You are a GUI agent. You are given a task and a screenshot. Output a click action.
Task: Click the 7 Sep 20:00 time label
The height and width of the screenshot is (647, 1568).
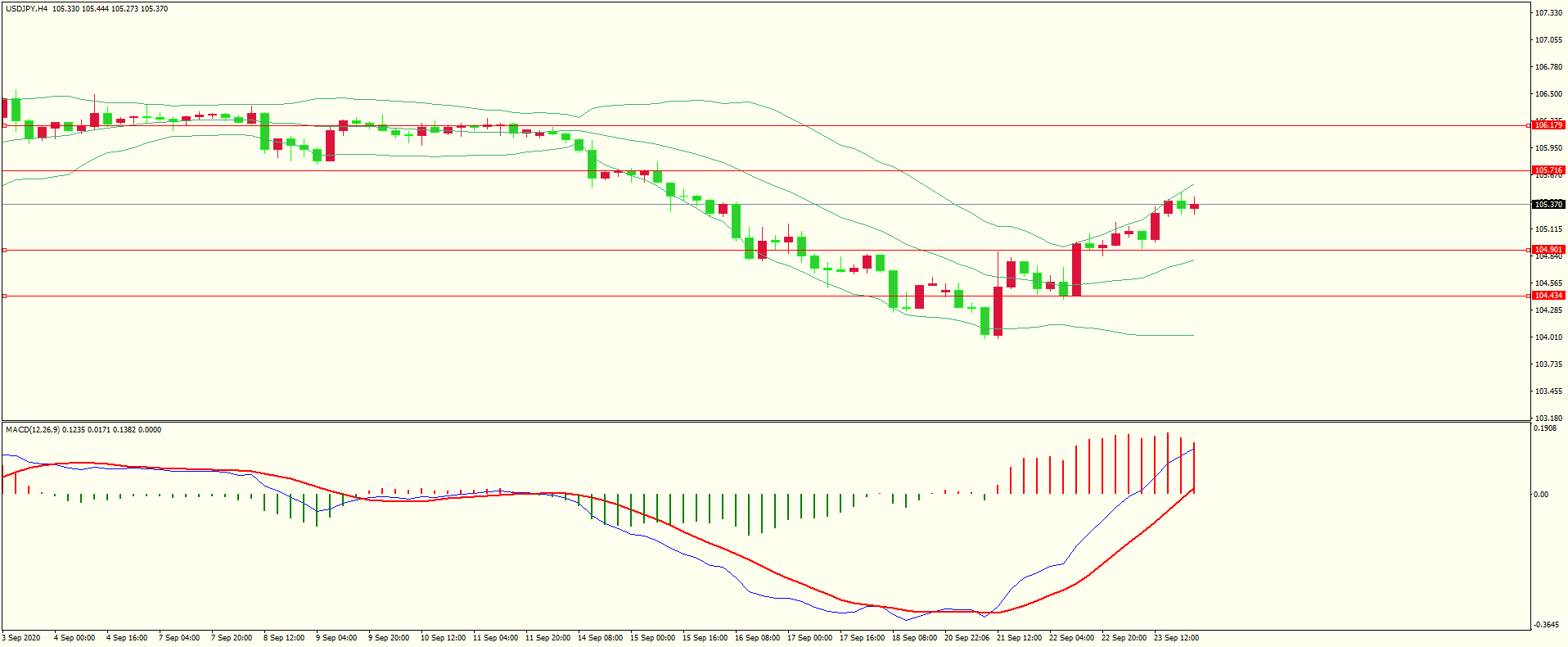(232, 638)
